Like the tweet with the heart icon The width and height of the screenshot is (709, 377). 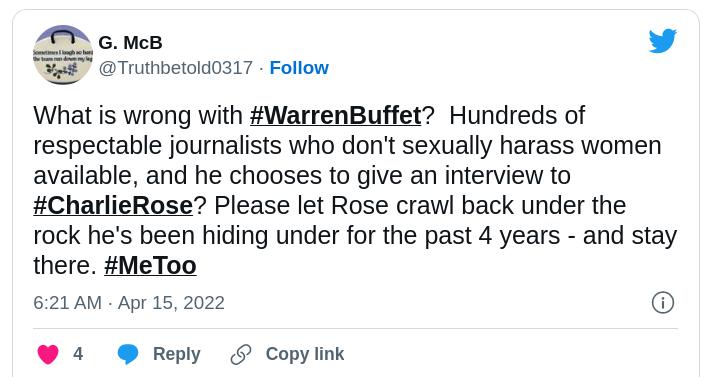(x=48, y=354)
